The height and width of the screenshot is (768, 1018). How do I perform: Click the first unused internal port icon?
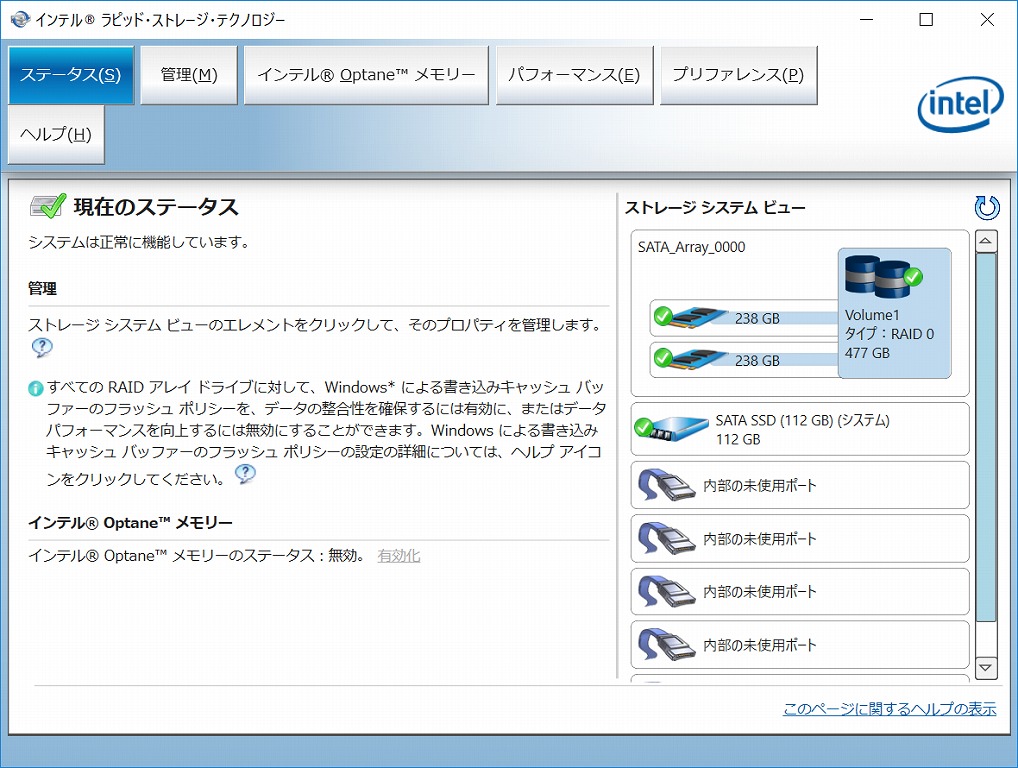[x=664, y=486]
